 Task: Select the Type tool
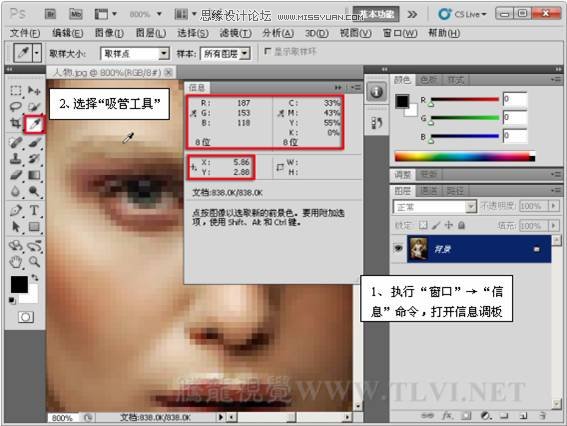coord(34,210)
